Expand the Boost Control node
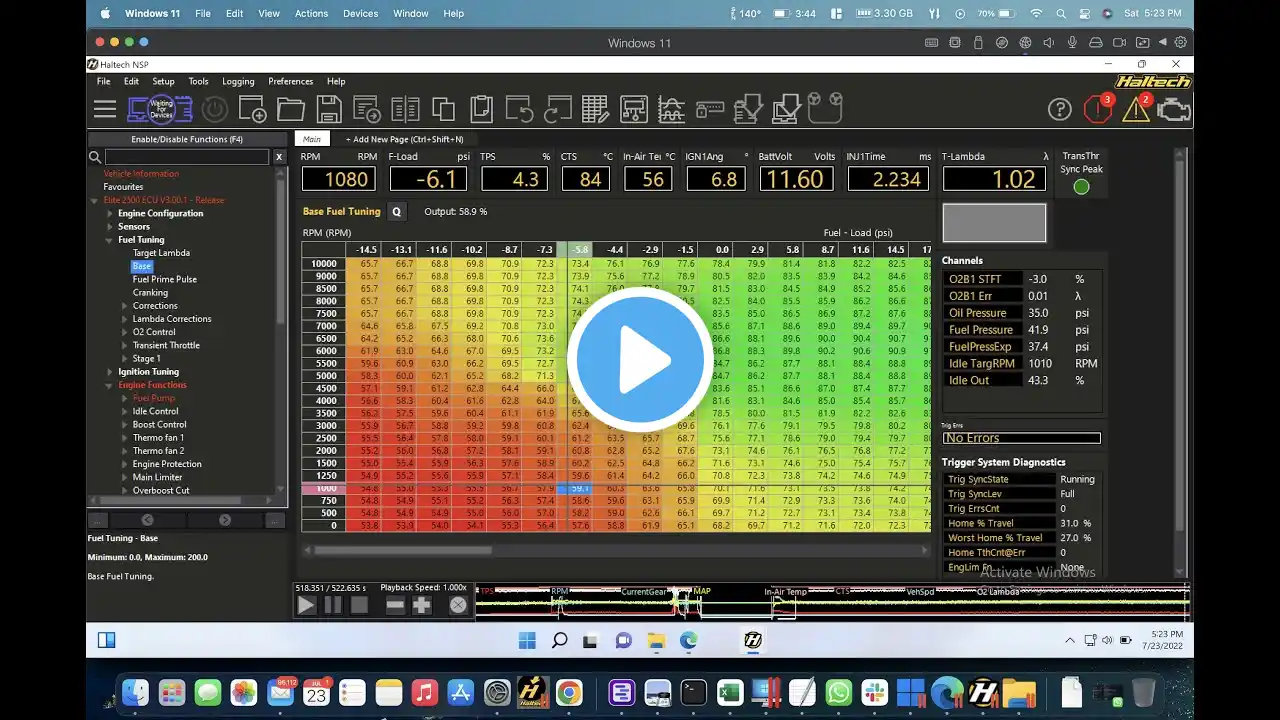 [125, 424]
